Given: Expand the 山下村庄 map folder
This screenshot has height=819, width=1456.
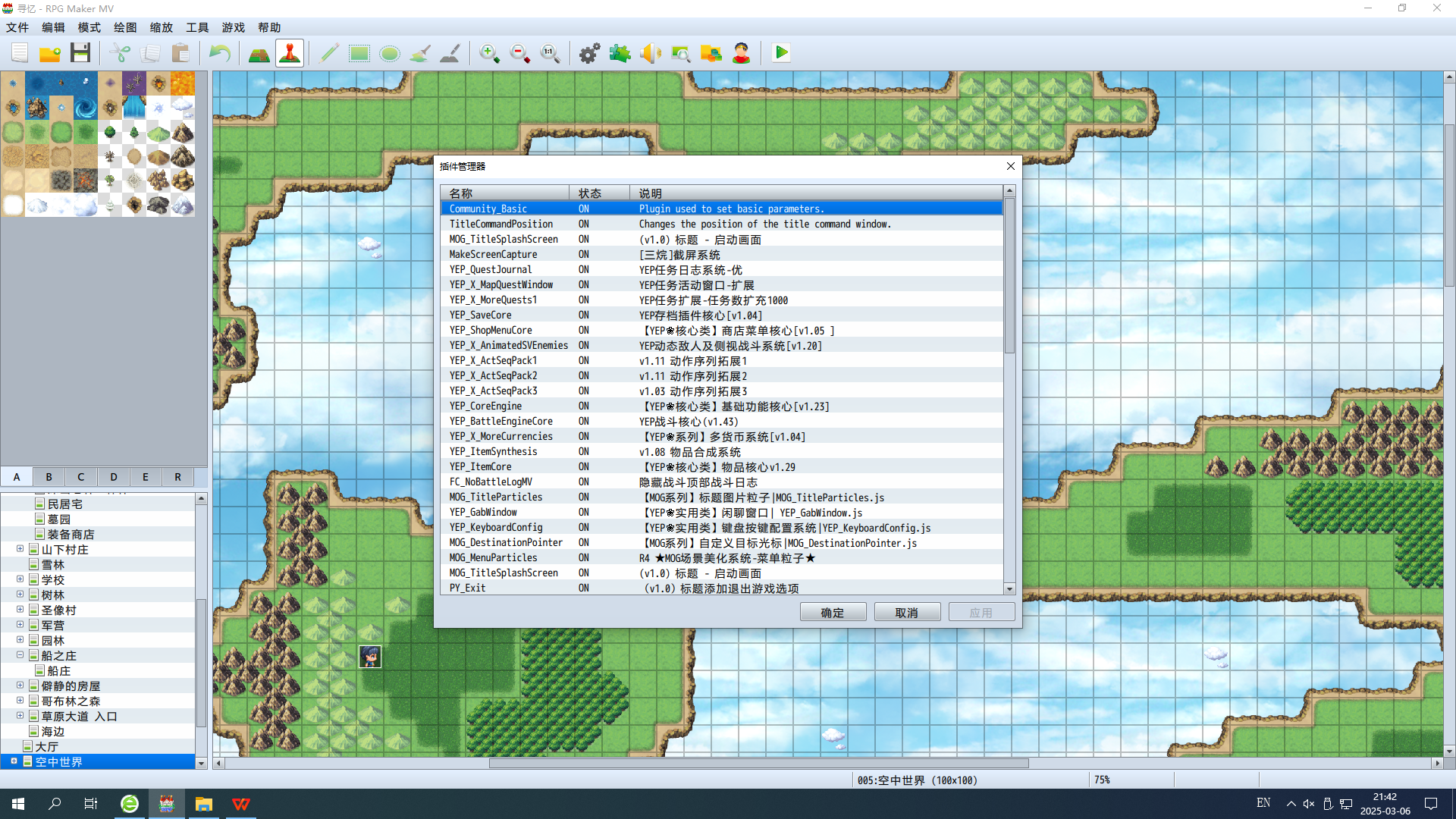Looking at the screenshot, I should pyautogui.click(x=20, y=549).
